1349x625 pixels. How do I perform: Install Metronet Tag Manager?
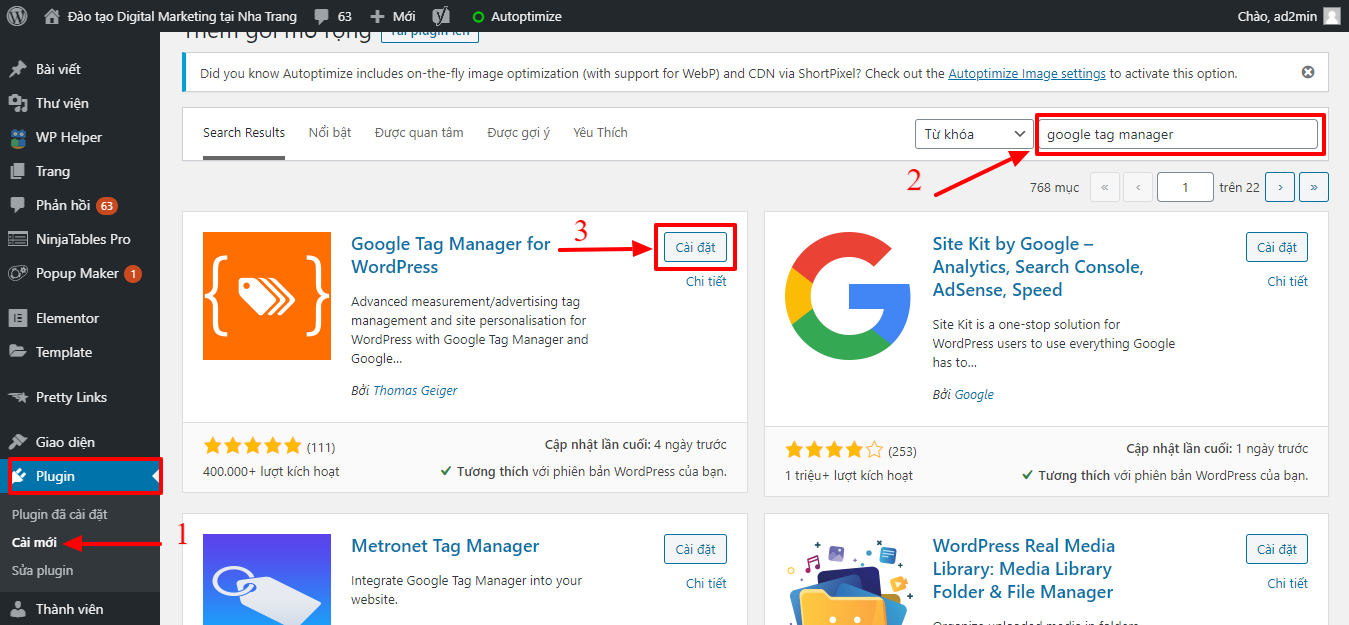click(x=696, y=549)
